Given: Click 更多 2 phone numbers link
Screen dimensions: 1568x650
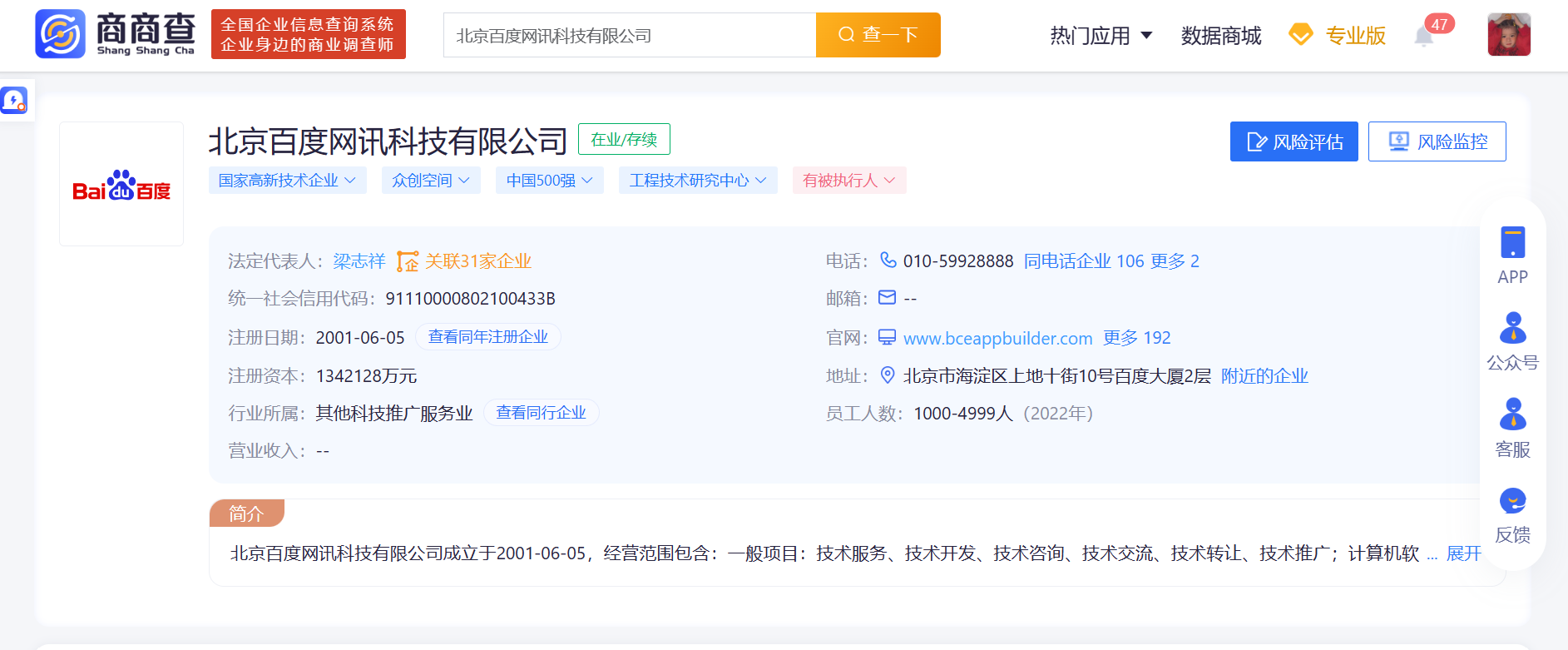Looking at the screenshot, I should [1175, 261].
